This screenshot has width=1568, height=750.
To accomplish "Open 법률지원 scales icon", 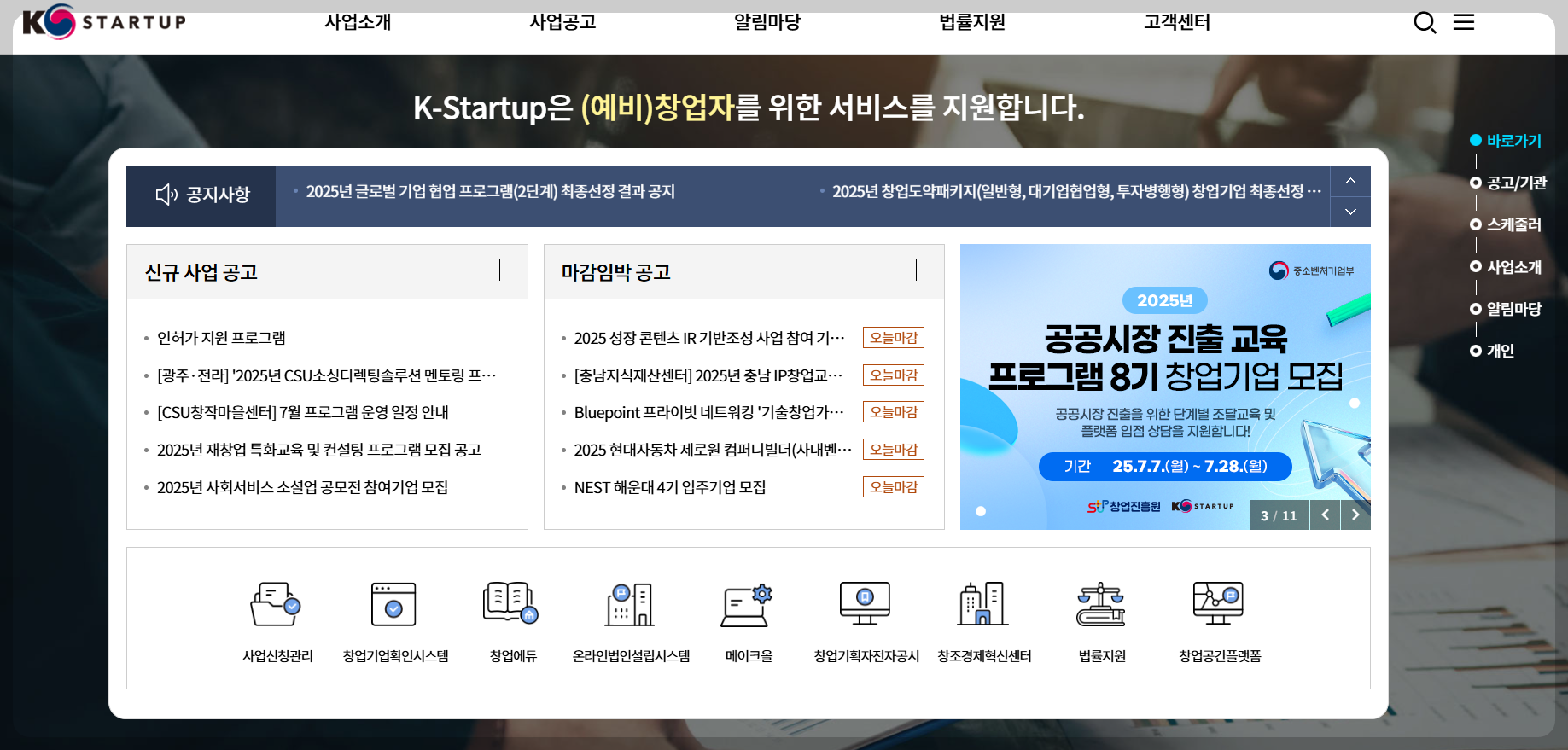I will (x=1100, y=604).
